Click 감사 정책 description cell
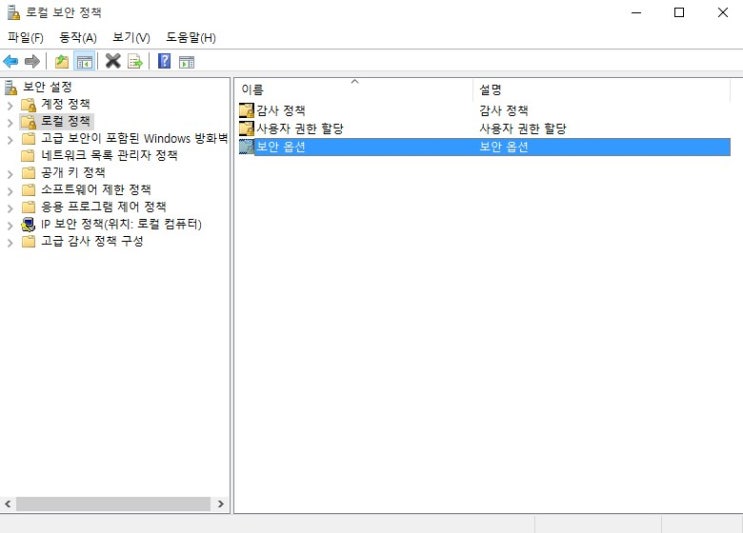Image resolution: width=743 pixels, height=533 pixels. 503,110
